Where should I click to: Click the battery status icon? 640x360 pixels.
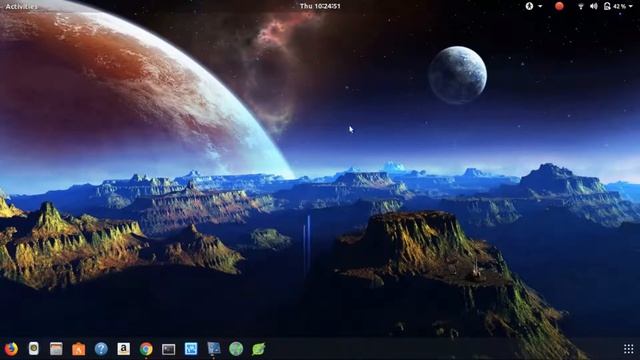[607, 6]
